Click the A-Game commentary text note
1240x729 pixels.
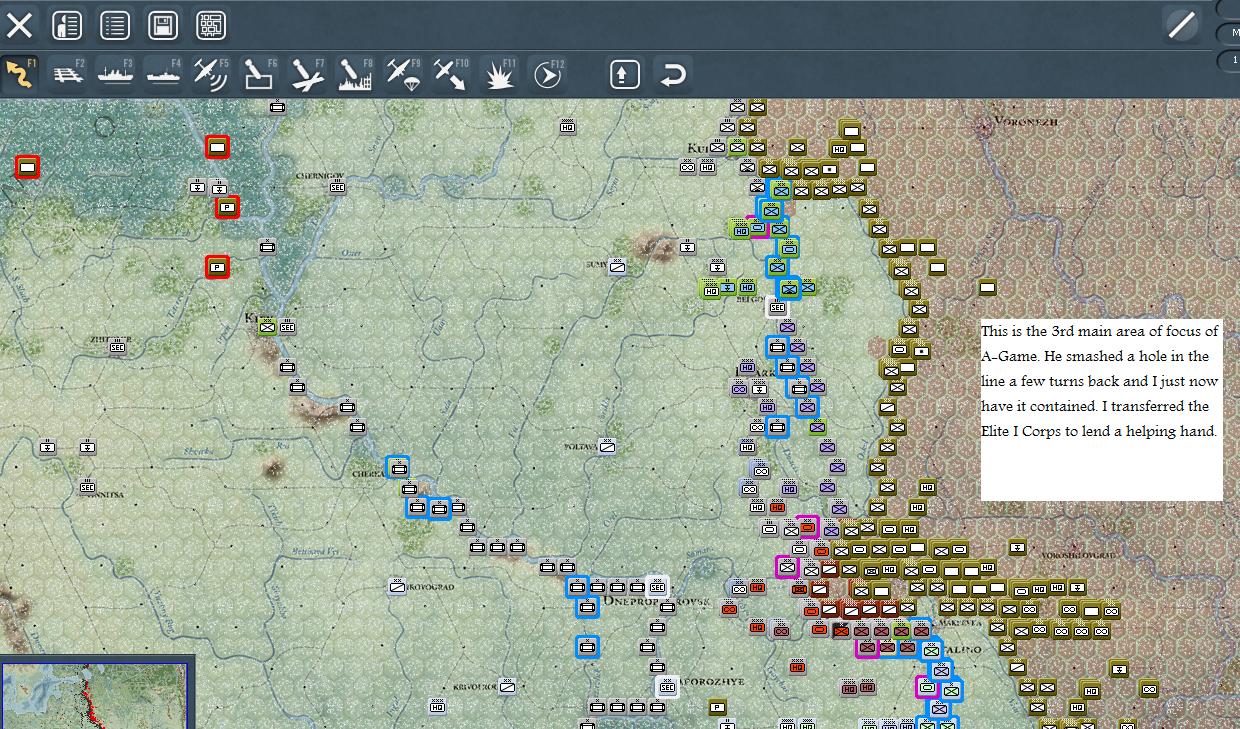pos(1101,410)
